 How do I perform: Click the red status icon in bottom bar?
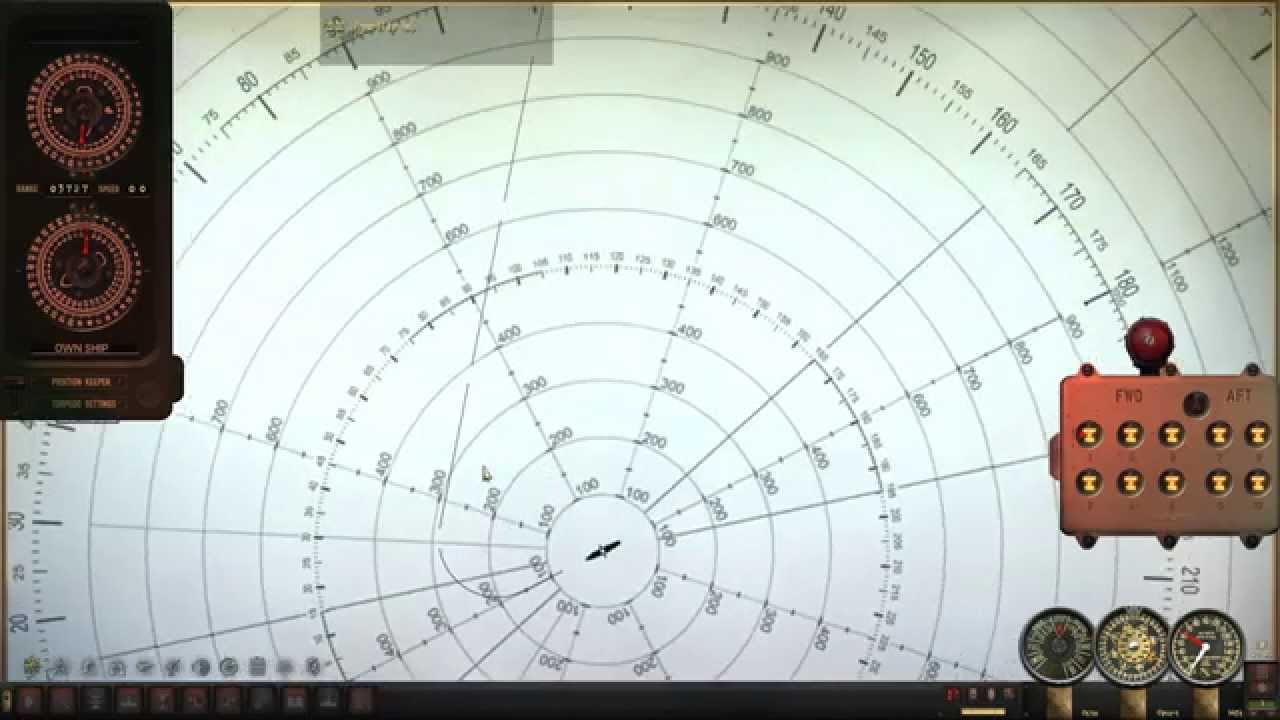[952, 693]
